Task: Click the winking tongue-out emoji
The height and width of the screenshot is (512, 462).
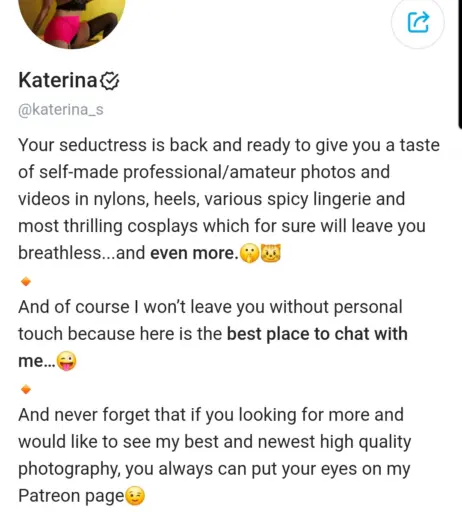Action: click(66, 361)
